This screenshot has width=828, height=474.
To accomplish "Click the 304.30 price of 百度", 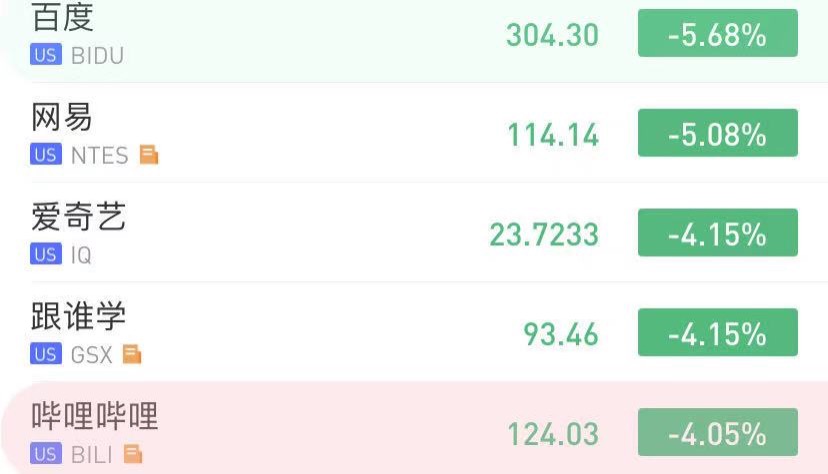I will tap(552, 35).
